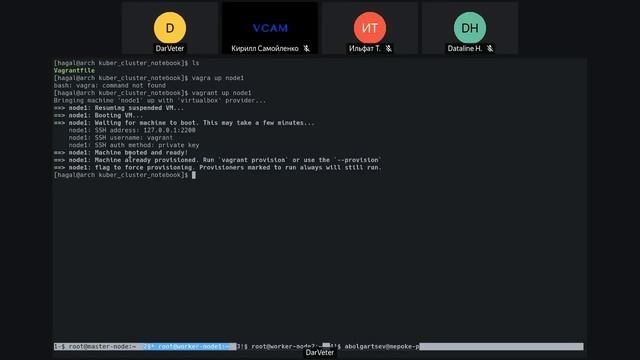Click 'node1: Booting VM...' line
The height and width of the screenshot is (360, 640).
(x=98, y=116)
